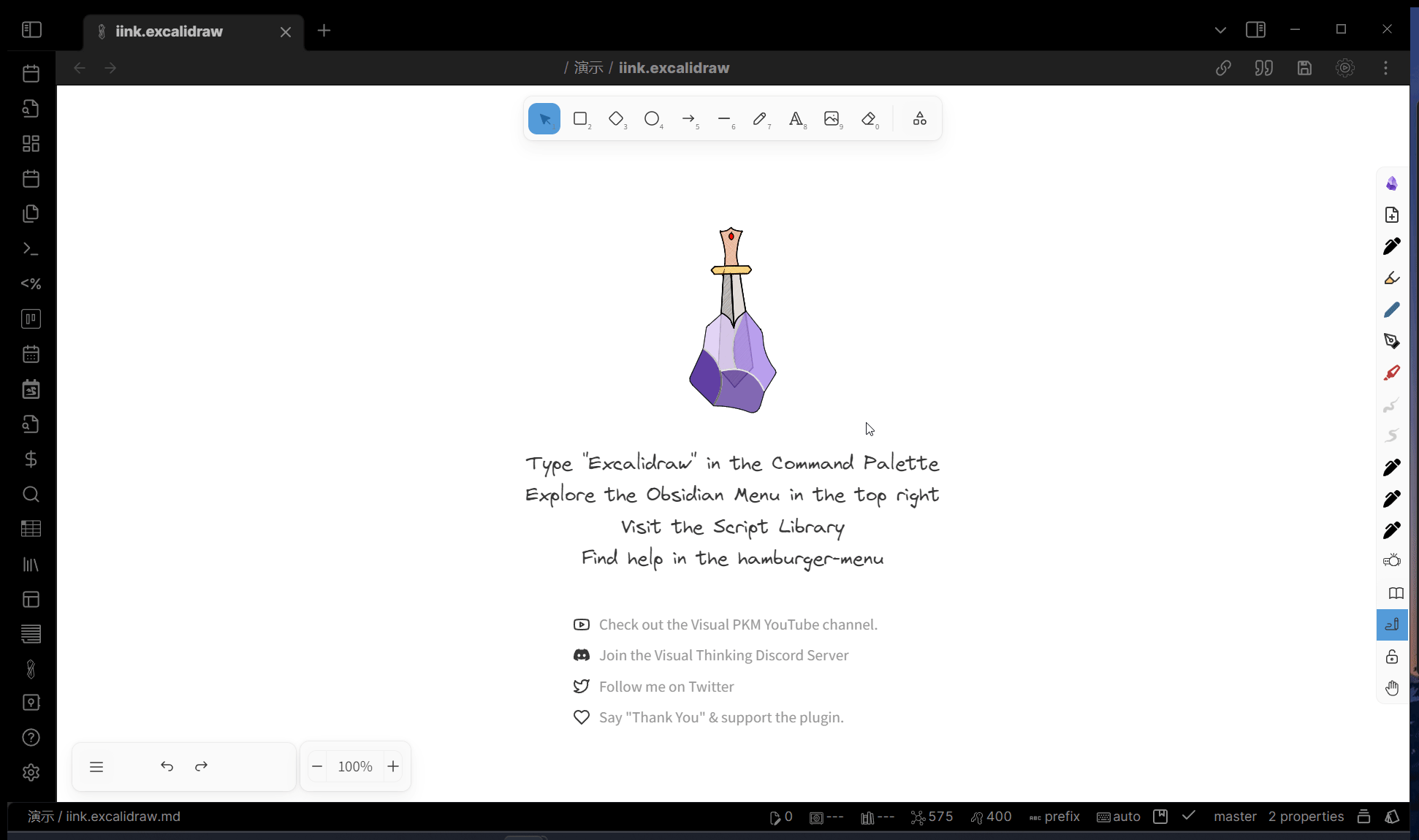Open the Visual PKM YouTube channel link
The width and height of the screenshot is (1419, 840).
pos(738,625)
